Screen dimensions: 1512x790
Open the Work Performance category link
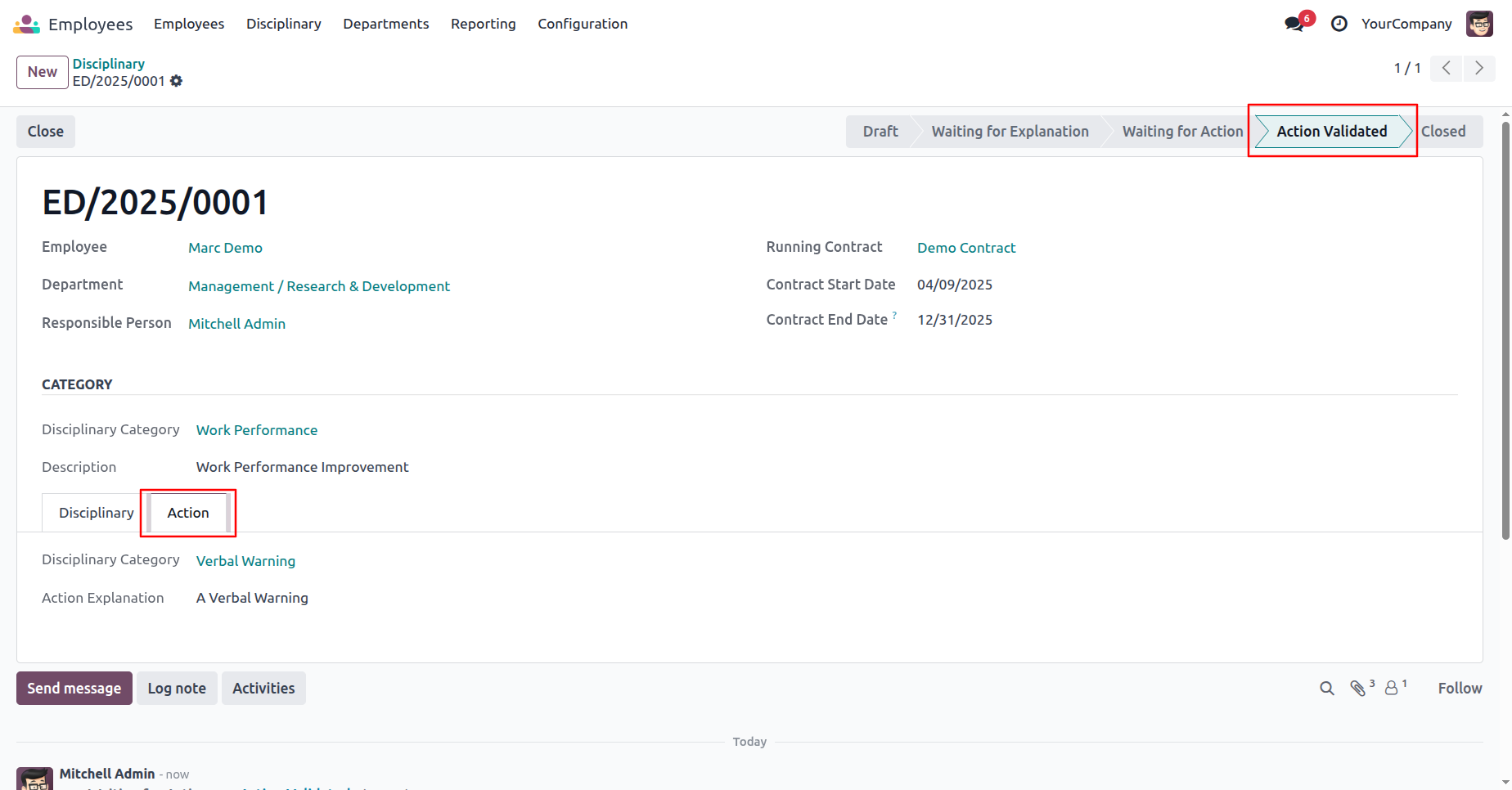[257, 430]
